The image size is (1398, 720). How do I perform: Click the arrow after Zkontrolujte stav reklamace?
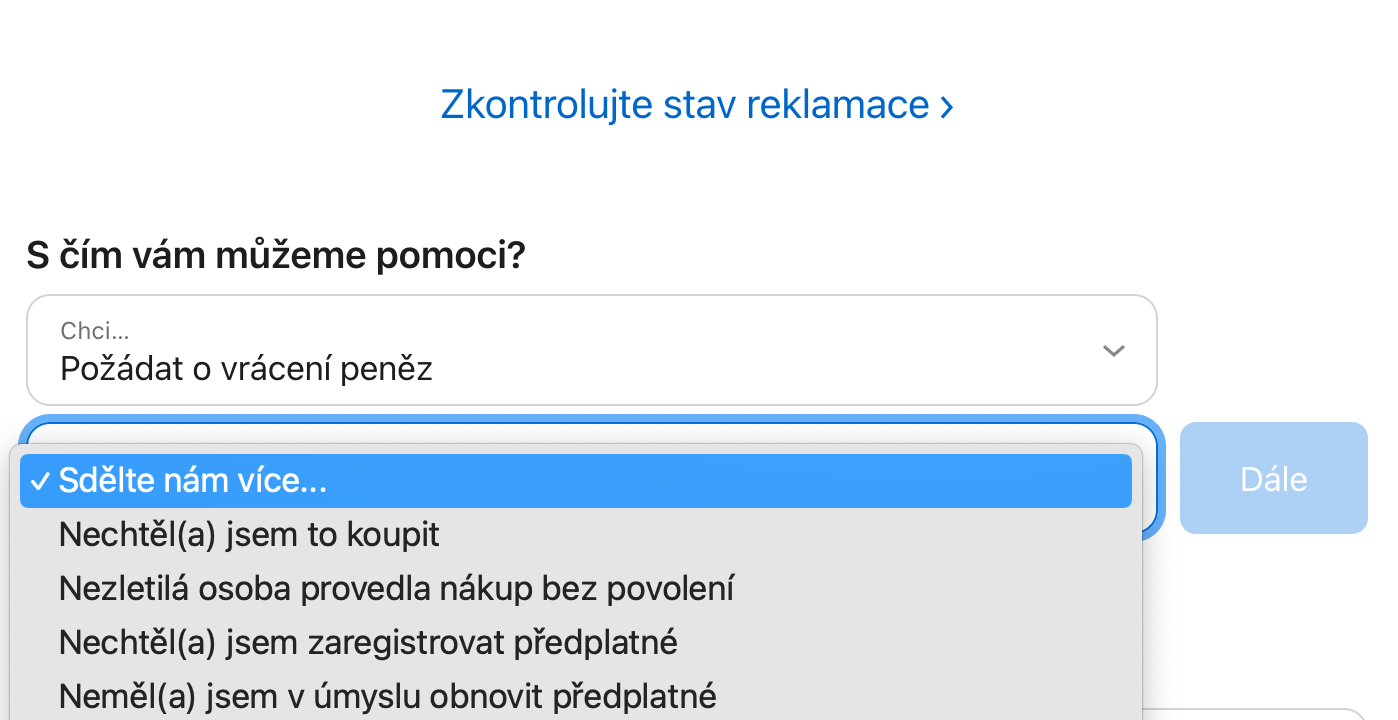click(x=946, y=106)
